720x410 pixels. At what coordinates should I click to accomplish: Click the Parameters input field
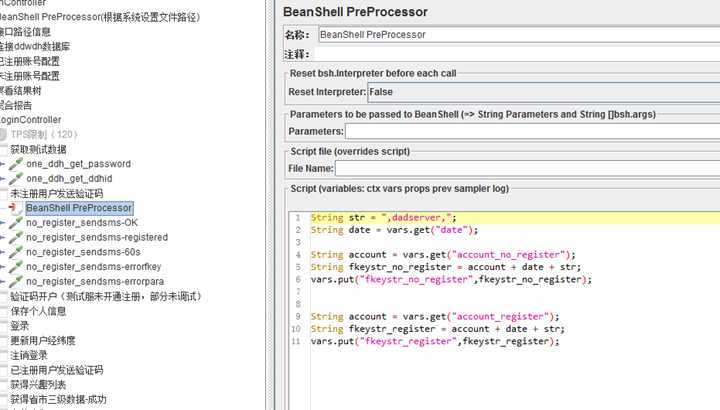click(x=533, y=131)
